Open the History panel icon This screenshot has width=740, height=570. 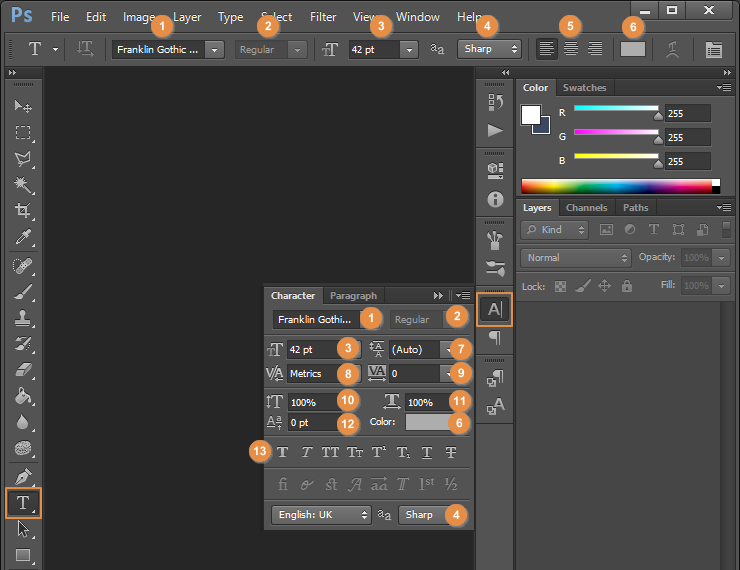(495, 102)
